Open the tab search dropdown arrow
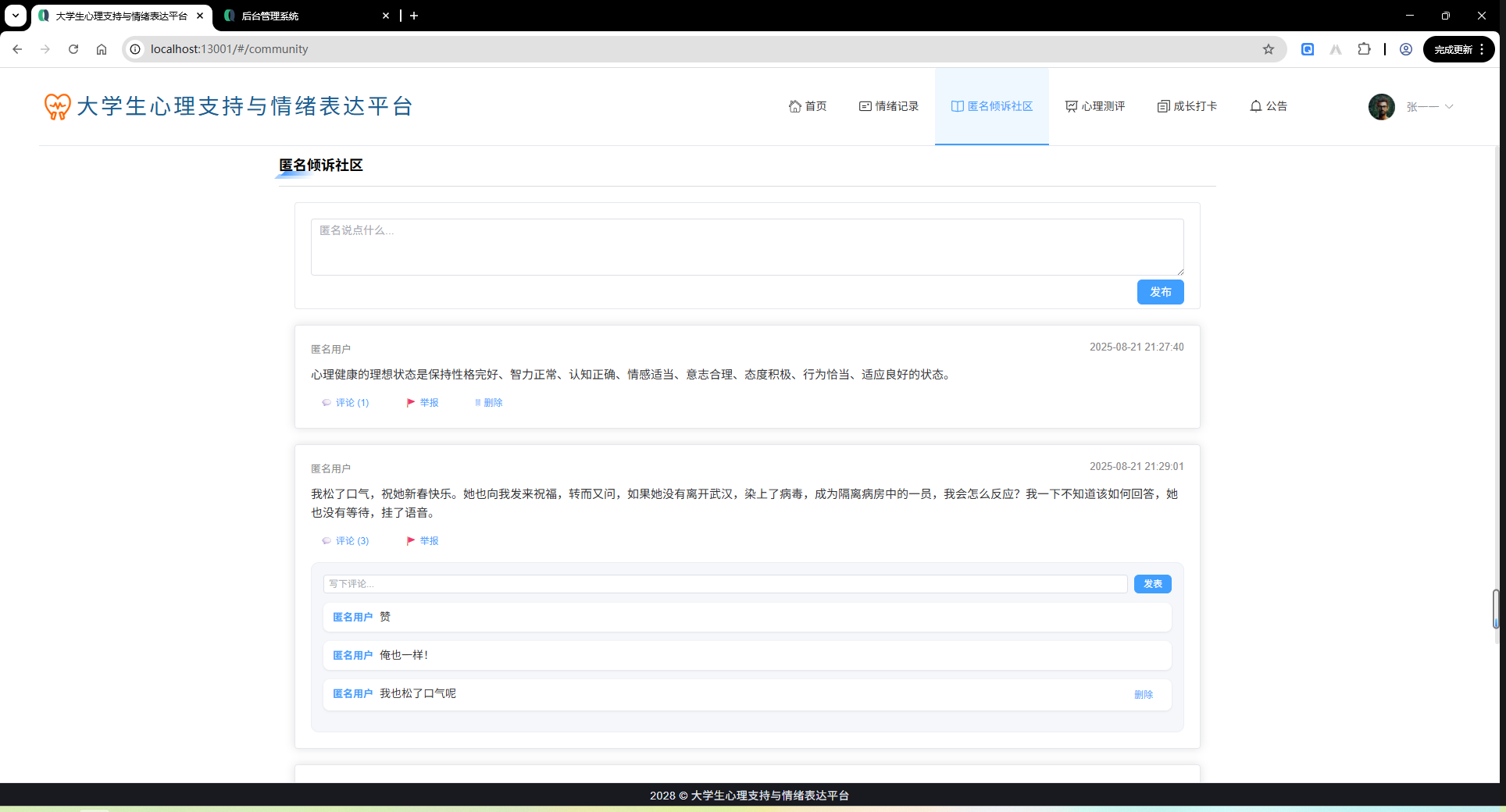The image size is (1506, 812). click(x=14, y=16)
